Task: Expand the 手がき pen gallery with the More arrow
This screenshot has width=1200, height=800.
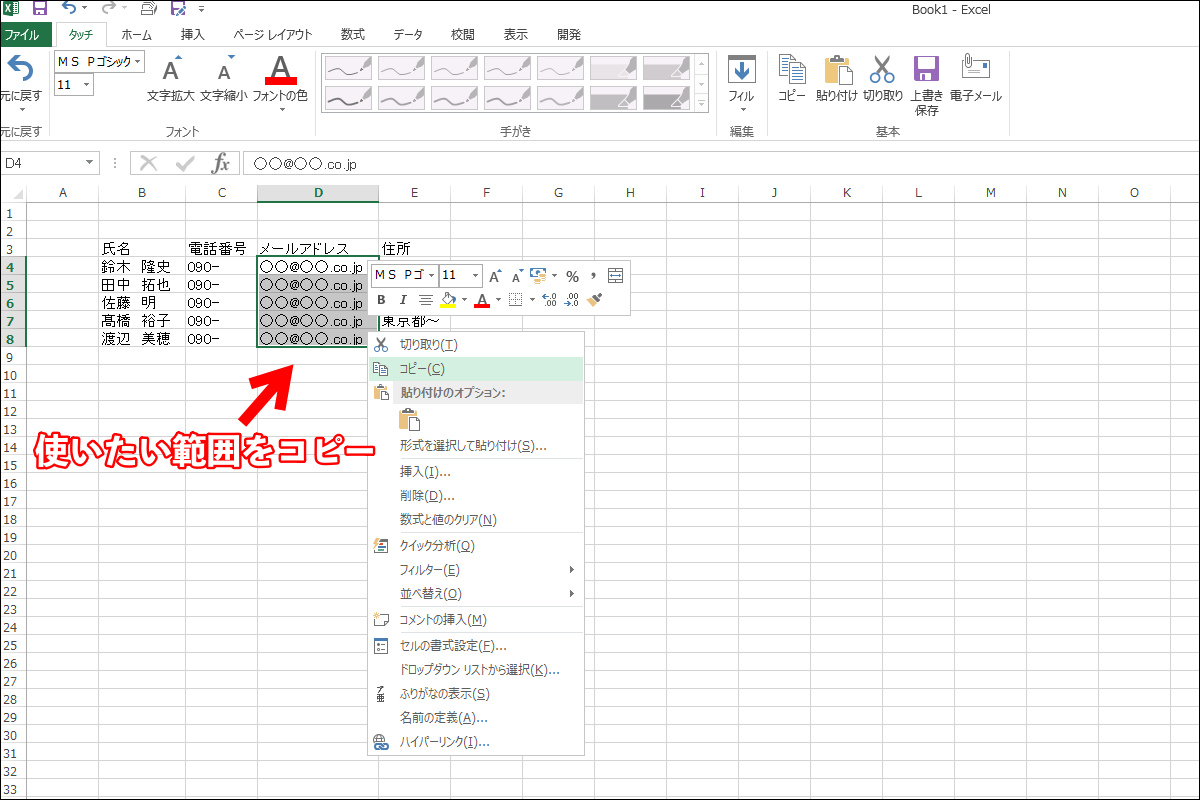Action: pos(702,104)
